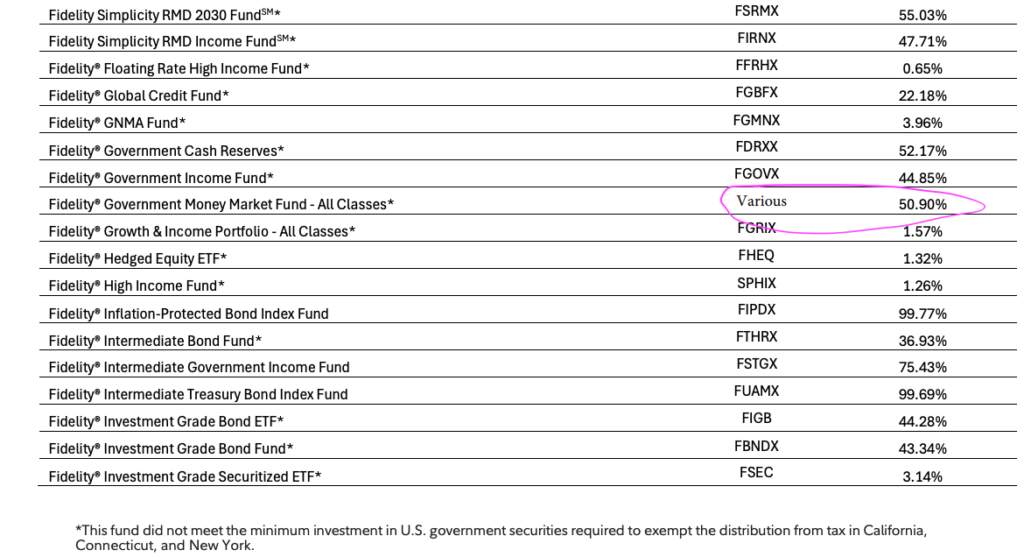Select Fidelity Investment Grade Securitized ETF name

[x=185, y=476]
